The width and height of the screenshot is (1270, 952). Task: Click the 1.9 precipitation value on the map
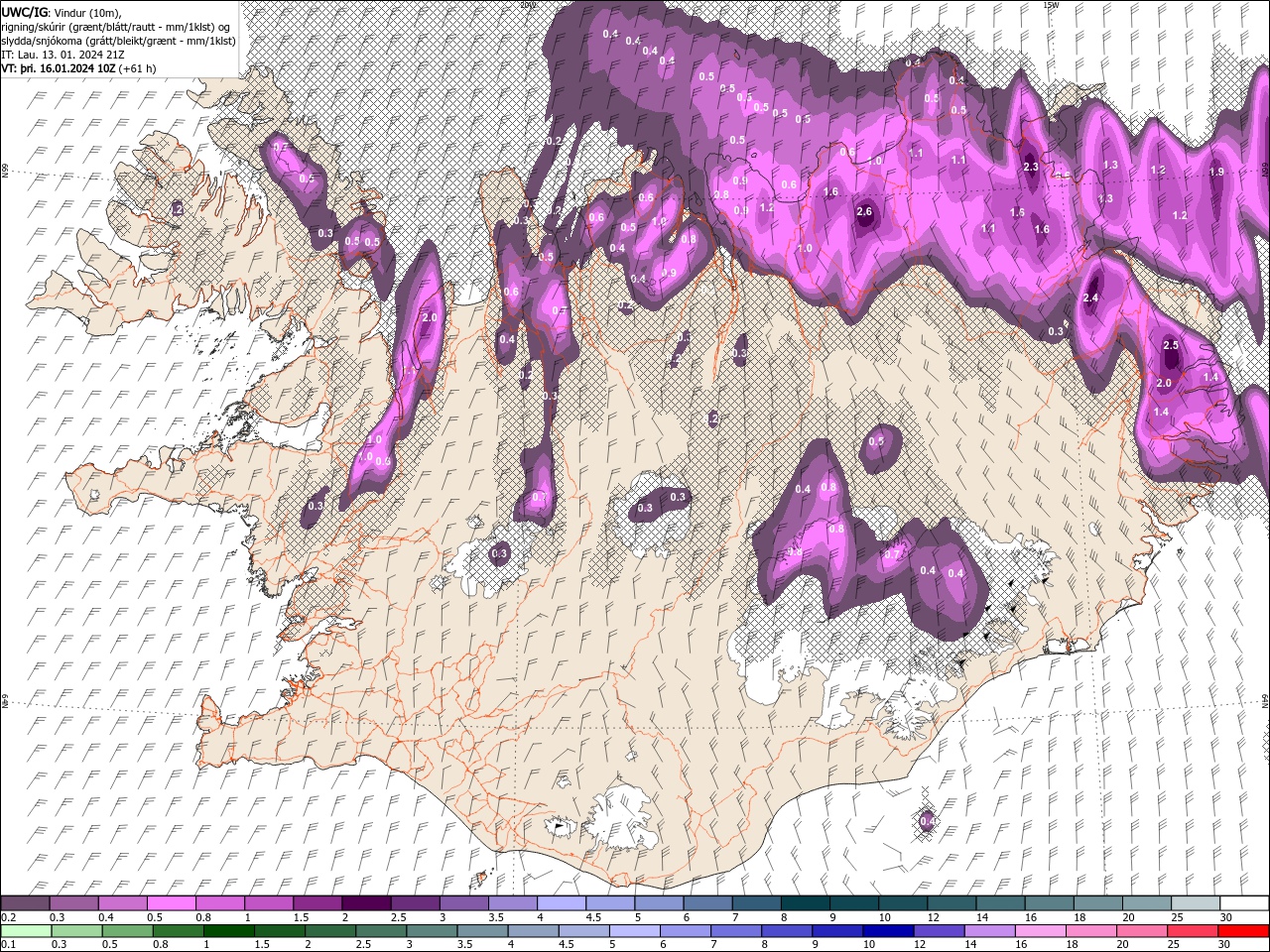click(1216, 172)
